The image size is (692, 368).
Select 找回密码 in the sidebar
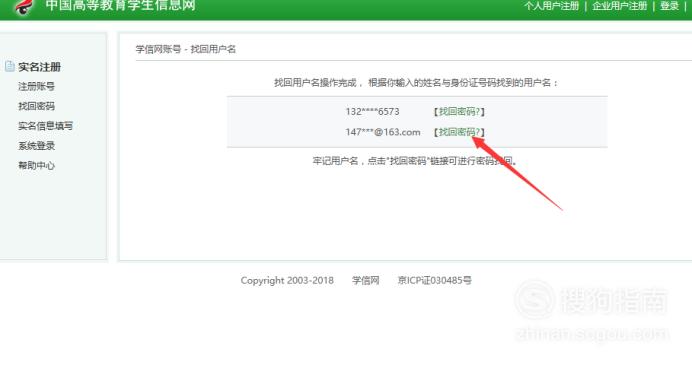[36, 106]
